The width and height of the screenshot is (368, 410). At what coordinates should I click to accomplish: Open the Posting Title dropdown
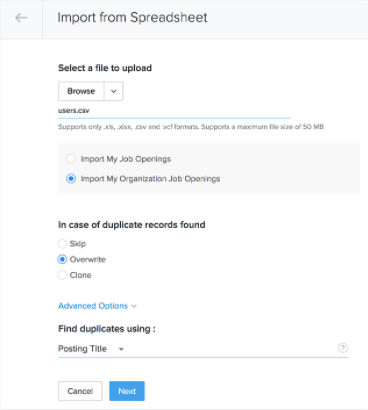tap(91, 349)
